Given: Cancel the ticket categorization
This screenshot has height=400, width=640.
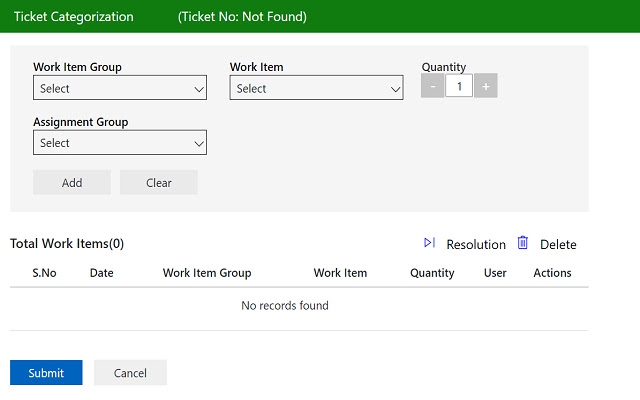Looking at the screenshot, I should (x=130, y=373).
